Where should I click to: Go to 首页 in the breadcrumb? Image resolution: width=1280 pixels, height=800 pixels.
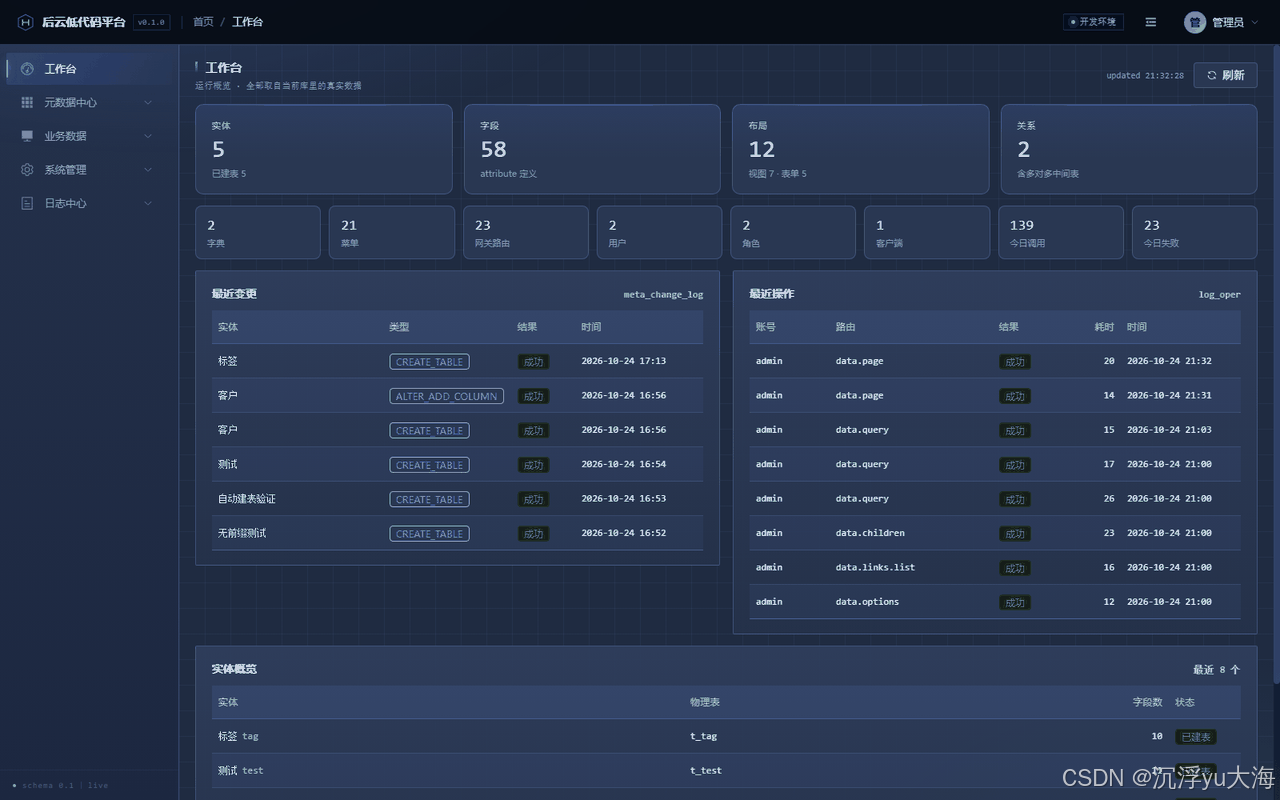(203, 22)
